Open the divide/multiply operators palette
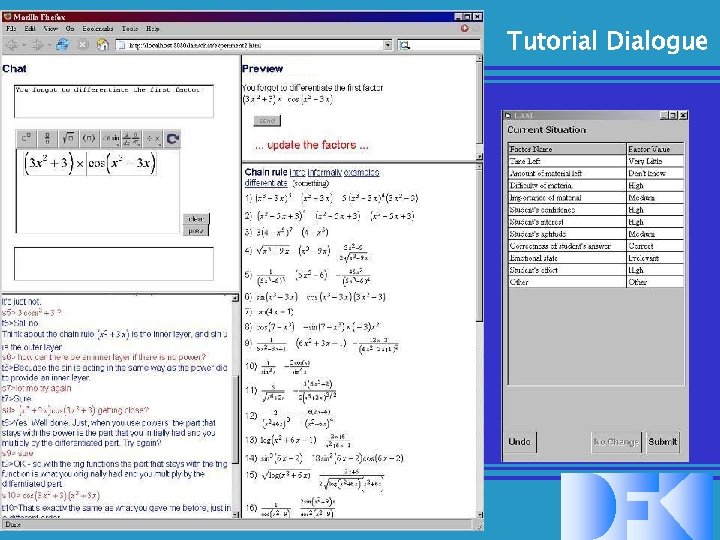The height and width of the screenshot is (540, 720). 152,138
